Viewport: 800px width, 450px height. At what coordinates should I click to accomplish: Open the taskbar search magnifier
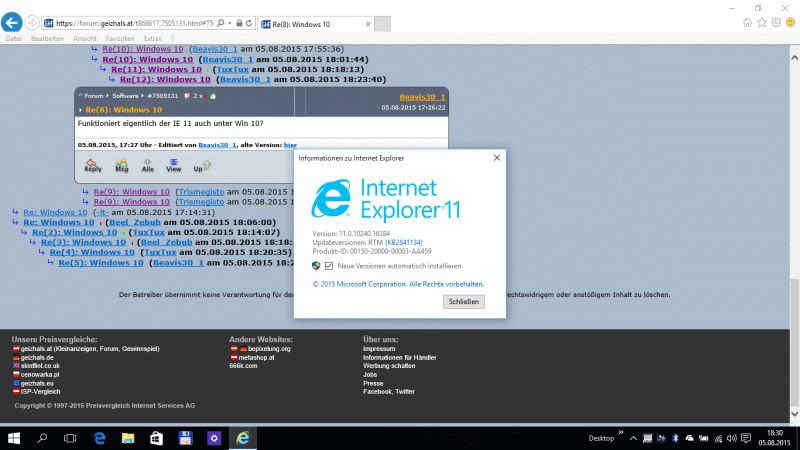(x=42, y=438)
